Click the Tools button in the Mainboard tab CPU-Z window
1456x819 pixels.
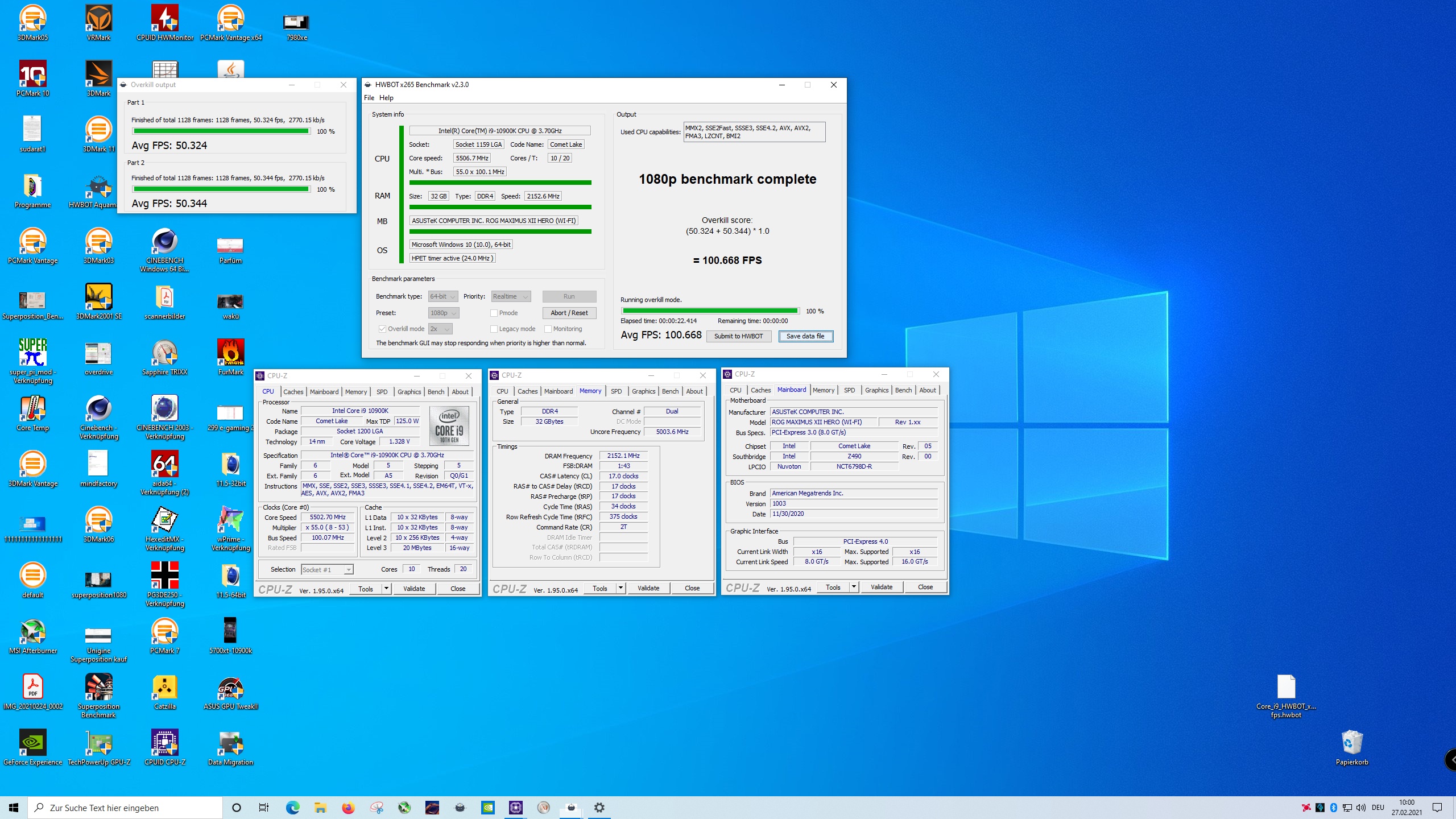(x=833, y=587)
